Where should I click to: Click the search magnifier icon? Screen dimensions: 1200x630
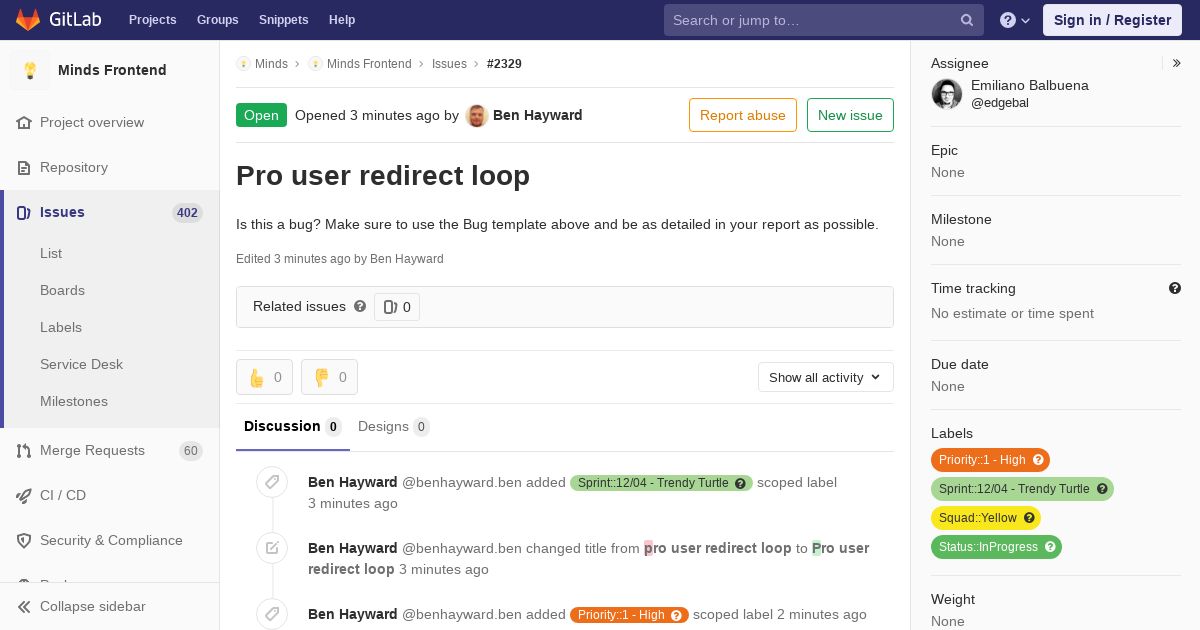click(x=967, y=20)
